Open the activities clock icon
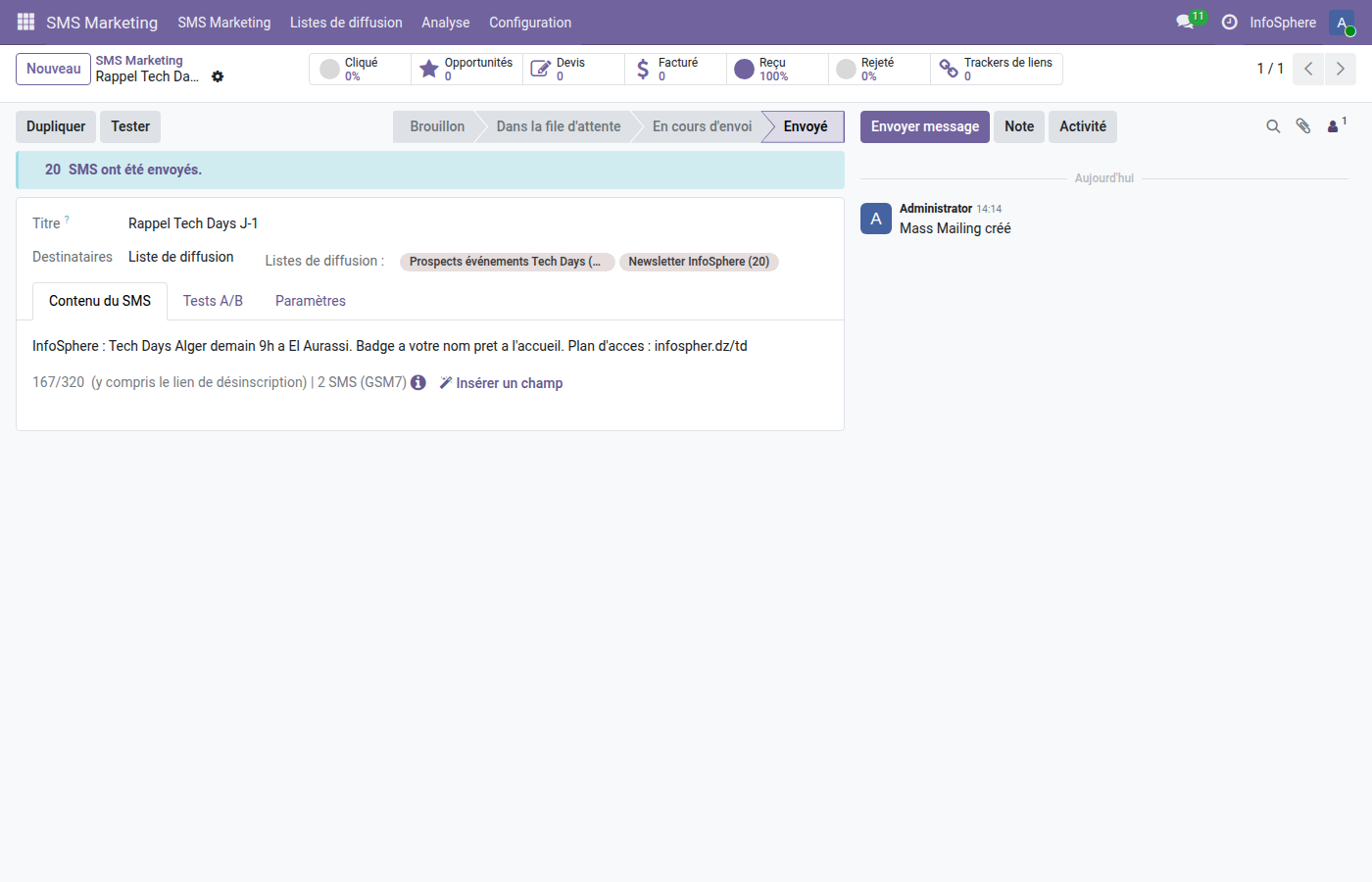Viewport: 1372px width, 882px height. coord(1229,22)
